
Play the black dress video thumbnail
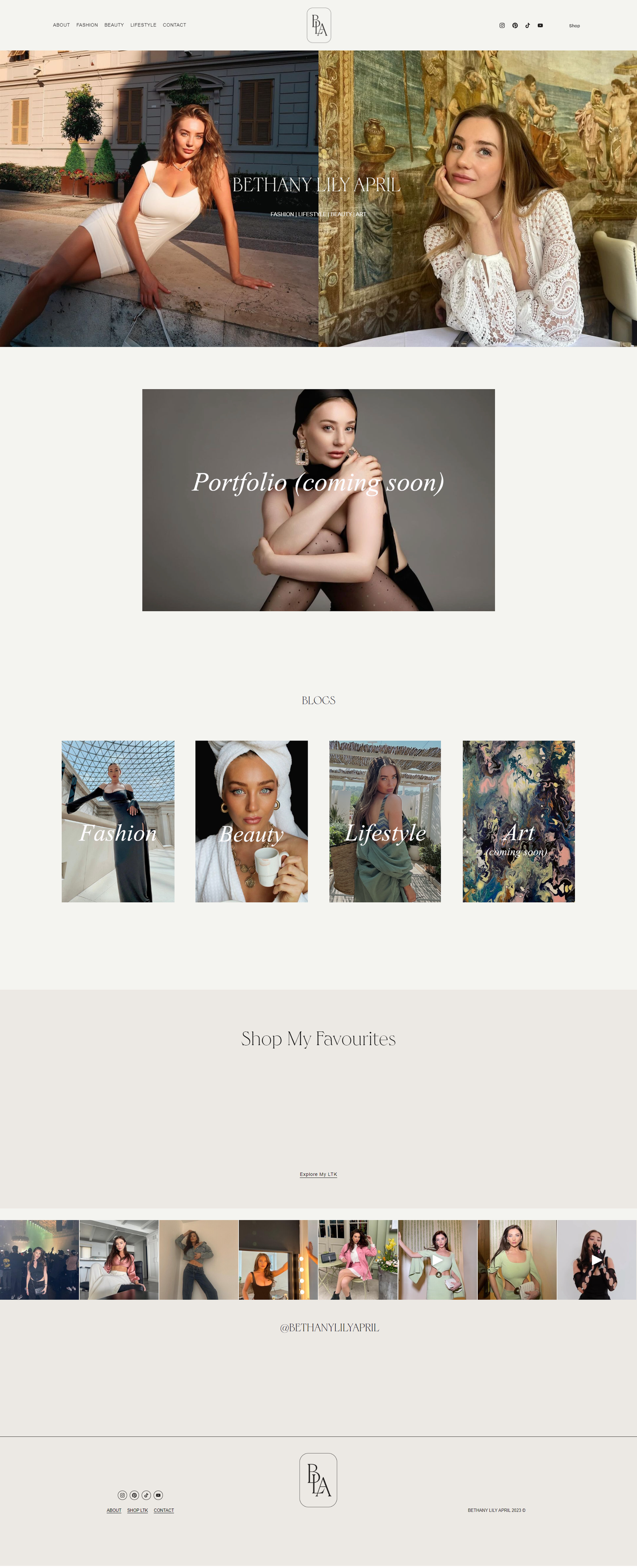(597, 1259)
